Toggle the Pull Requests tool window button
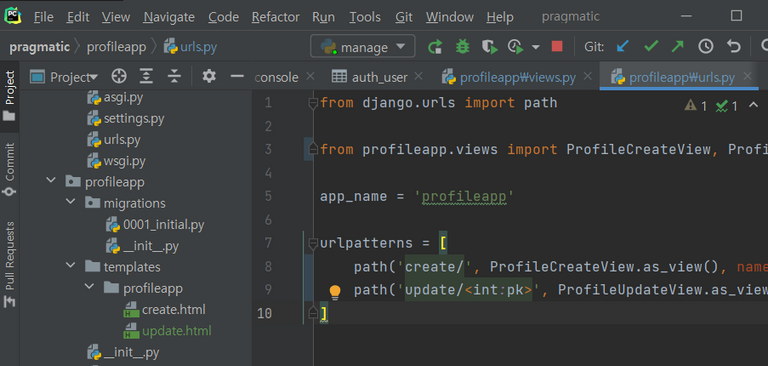 (9, 264)
